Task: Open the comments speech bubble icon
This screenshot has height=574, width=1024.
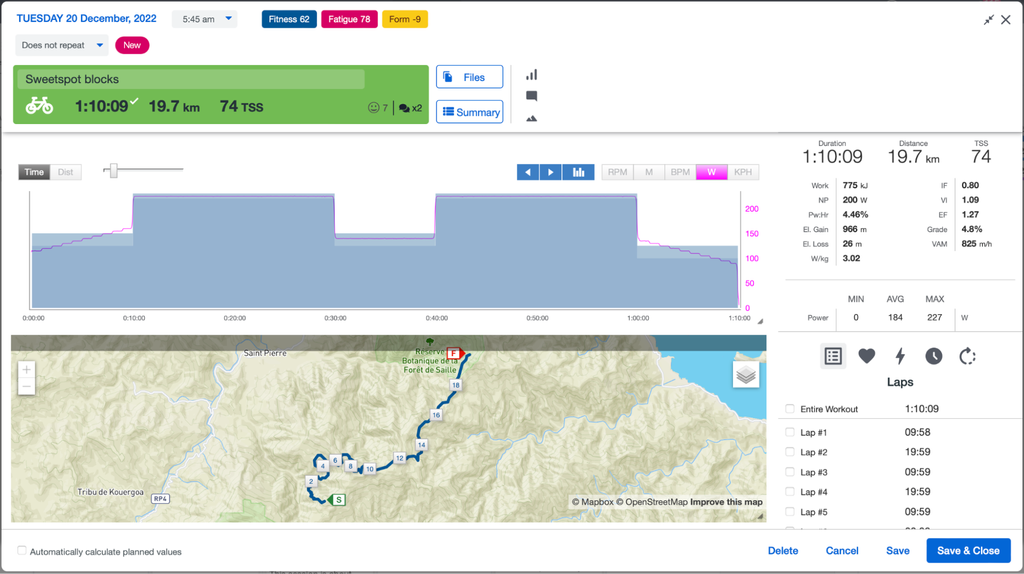Action: coord(532,96)
